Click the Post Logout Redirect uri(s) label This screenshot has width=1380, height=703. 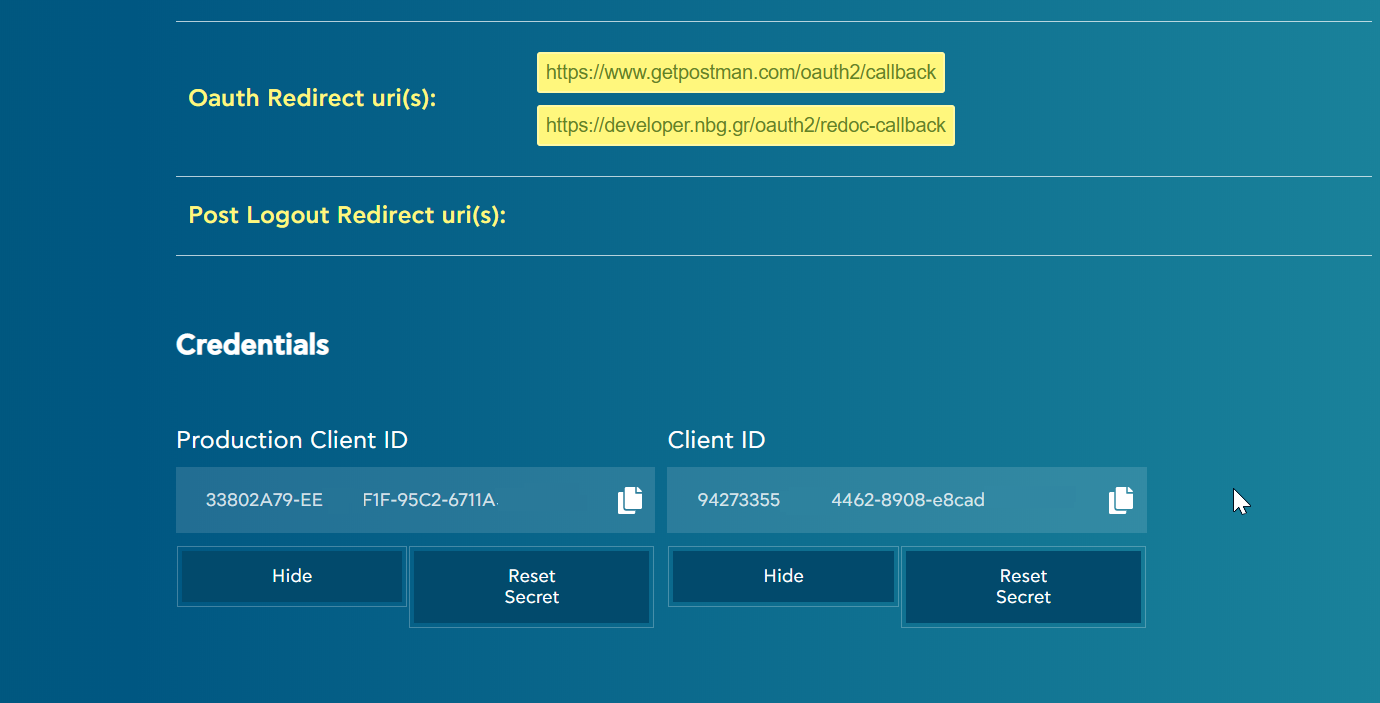coord(347,214)
